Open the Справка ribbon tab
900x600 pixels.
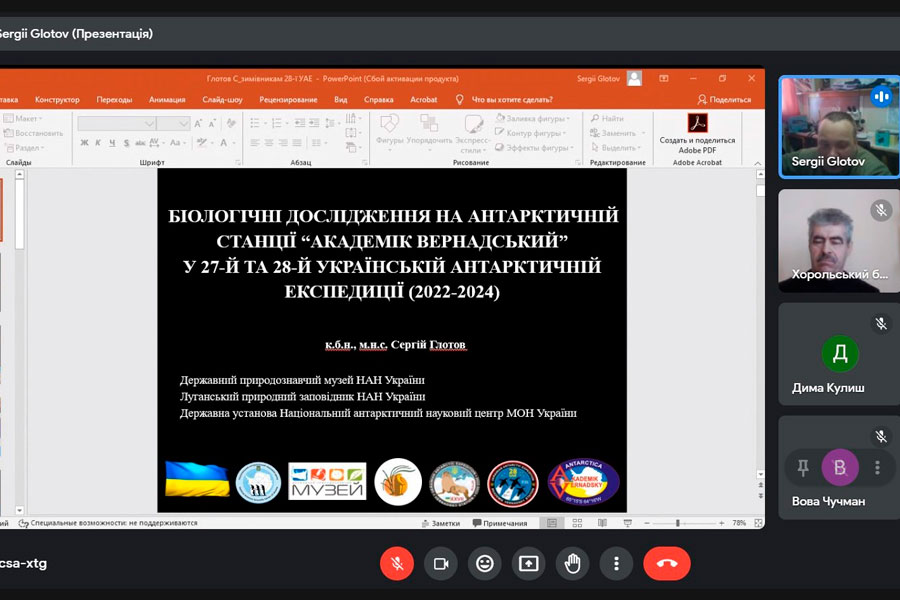tap(378, 99)
